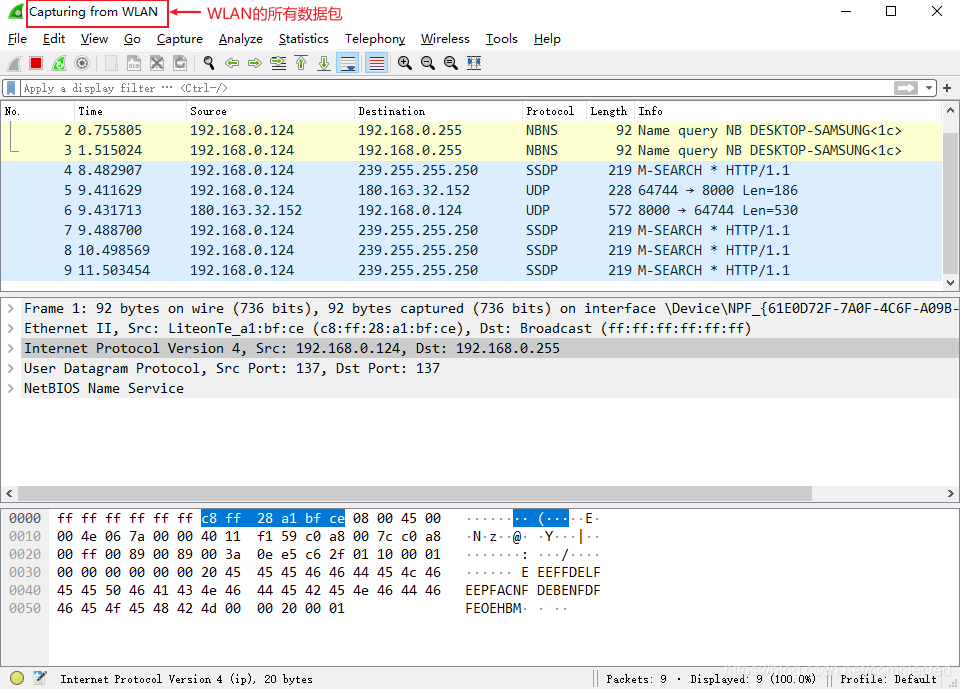960x689 pixels.
Task: Open the Statistics menu
Action: 304,39
